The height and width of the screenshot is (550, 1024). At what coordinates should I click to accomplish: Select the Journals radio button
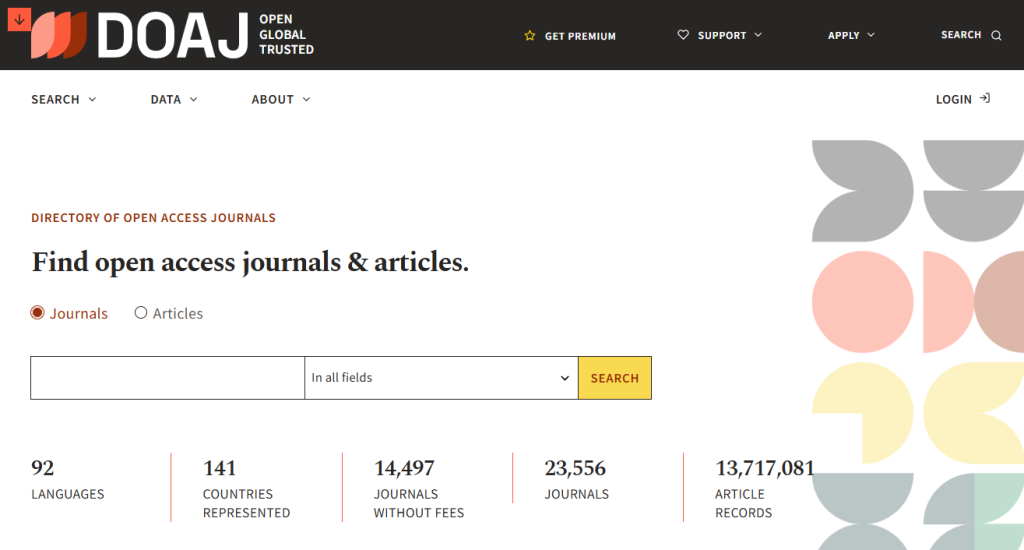(37, 313)
